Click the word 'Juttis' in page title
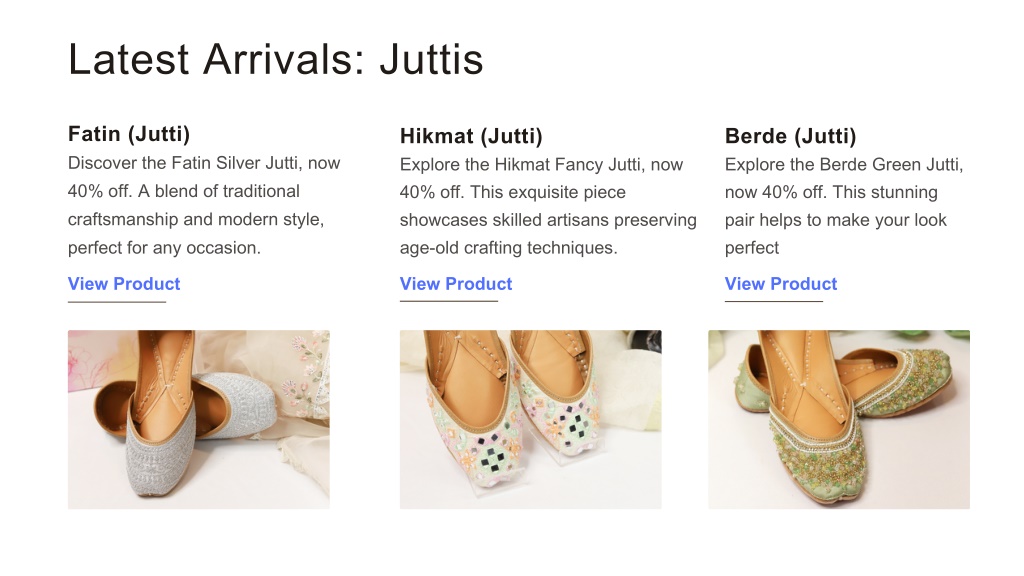Screen dimensions: 1024x576 point(431,59)
